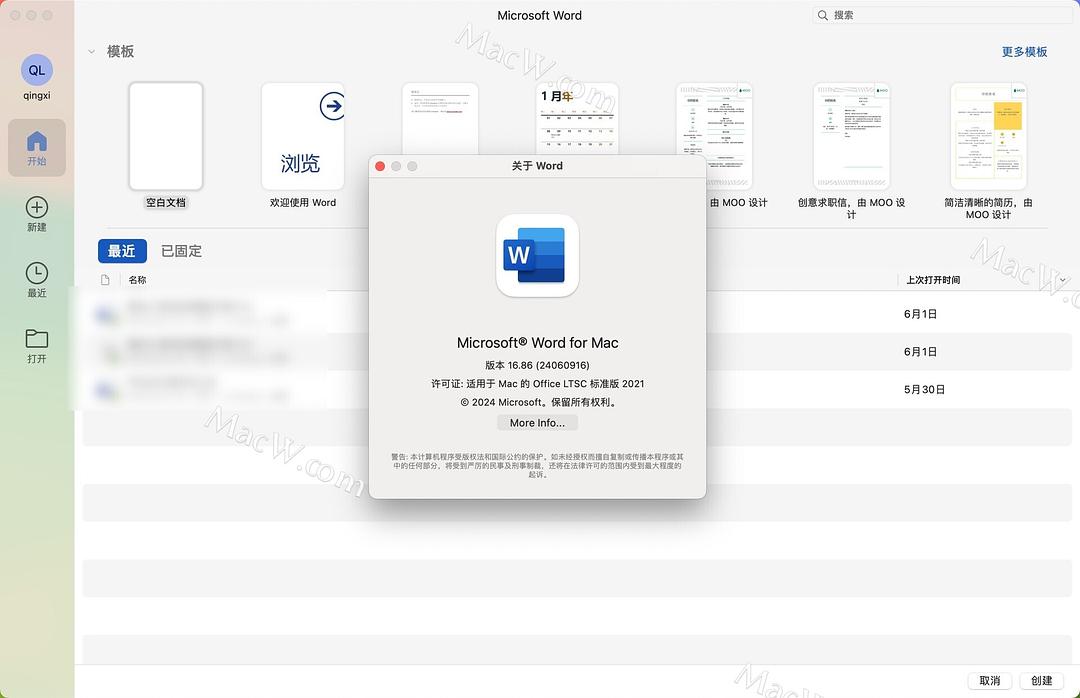Click the 取消 button
1080x698 pixels.
tap(990, 681)
